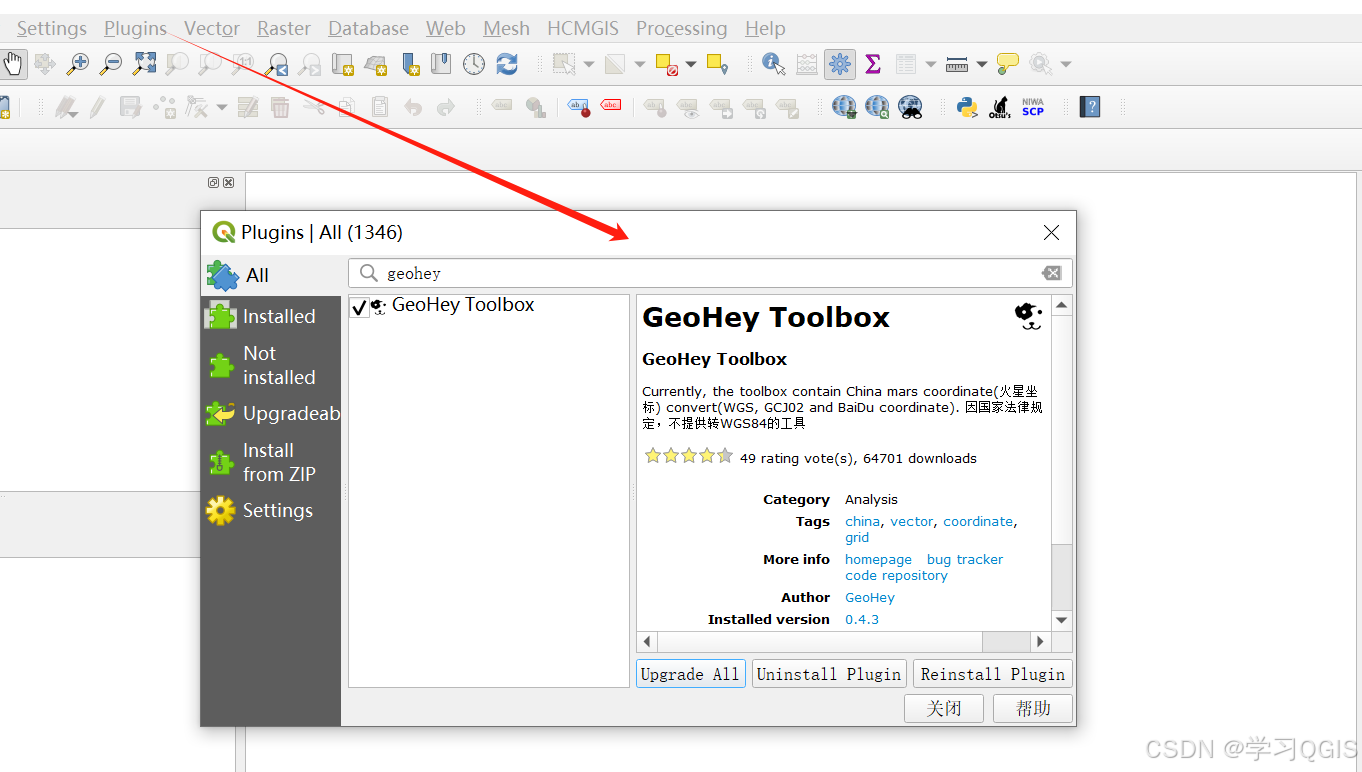The height and width of the screenshot is (772, 1362).
Task: Click the Help book icon
Action: click(x=1090, y=106)
